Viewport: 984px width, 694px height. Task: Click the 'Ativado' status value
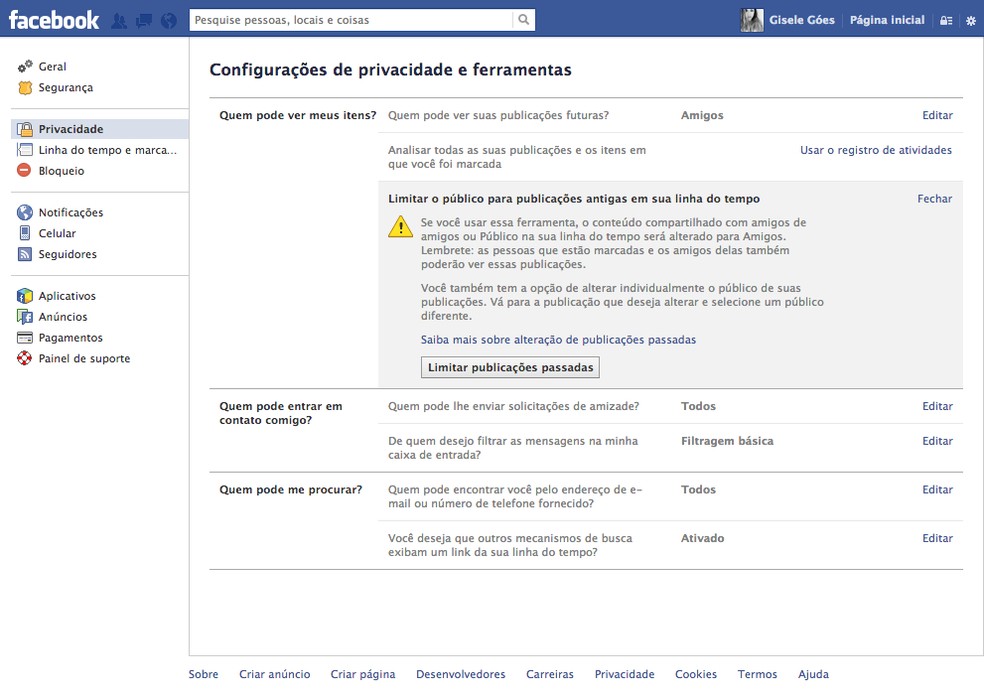[x=702, y=538]
